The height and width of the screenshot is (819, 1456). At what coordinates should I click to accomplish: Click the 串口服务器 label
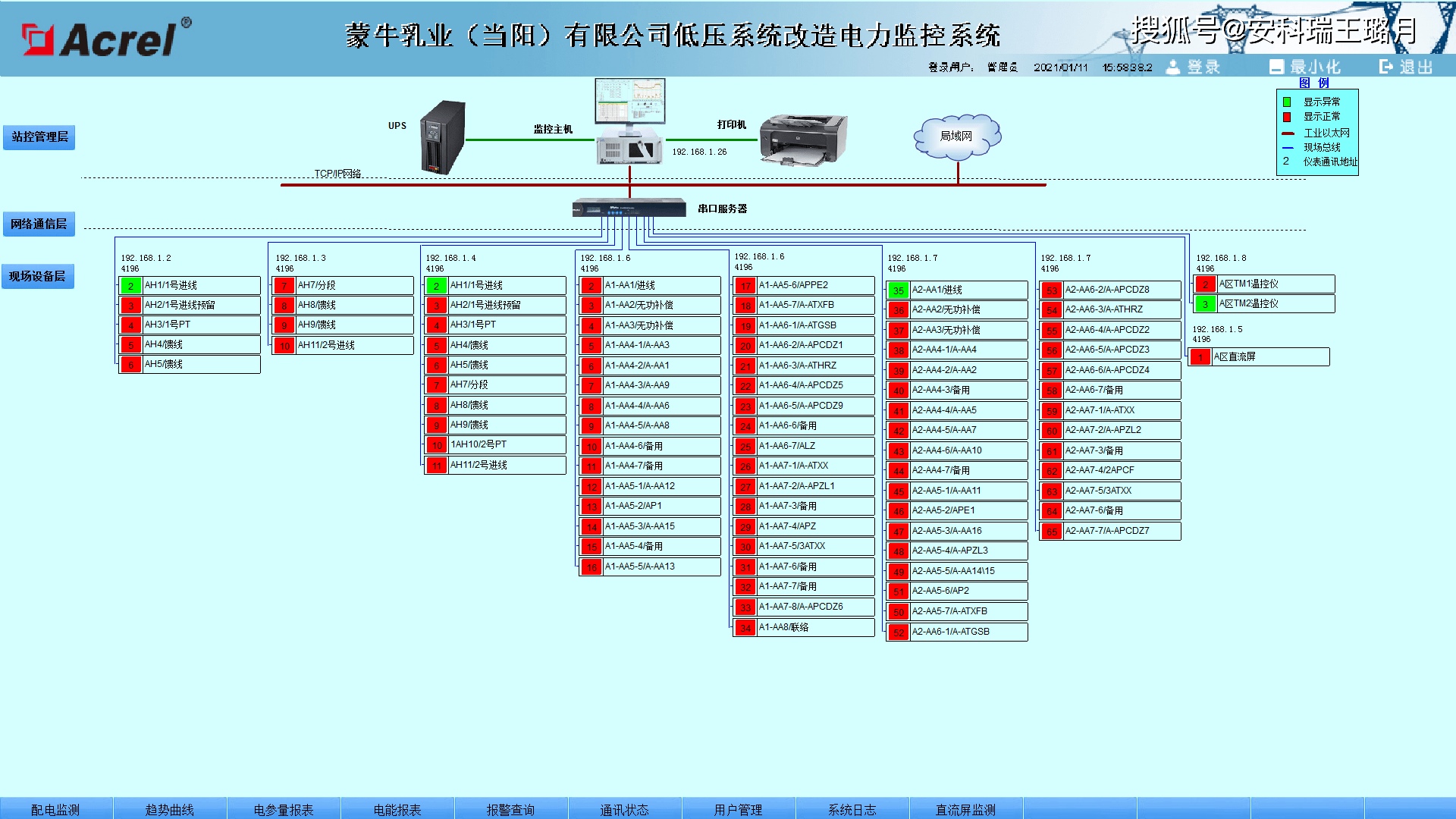pyautogui.click(x=723, y=209)
